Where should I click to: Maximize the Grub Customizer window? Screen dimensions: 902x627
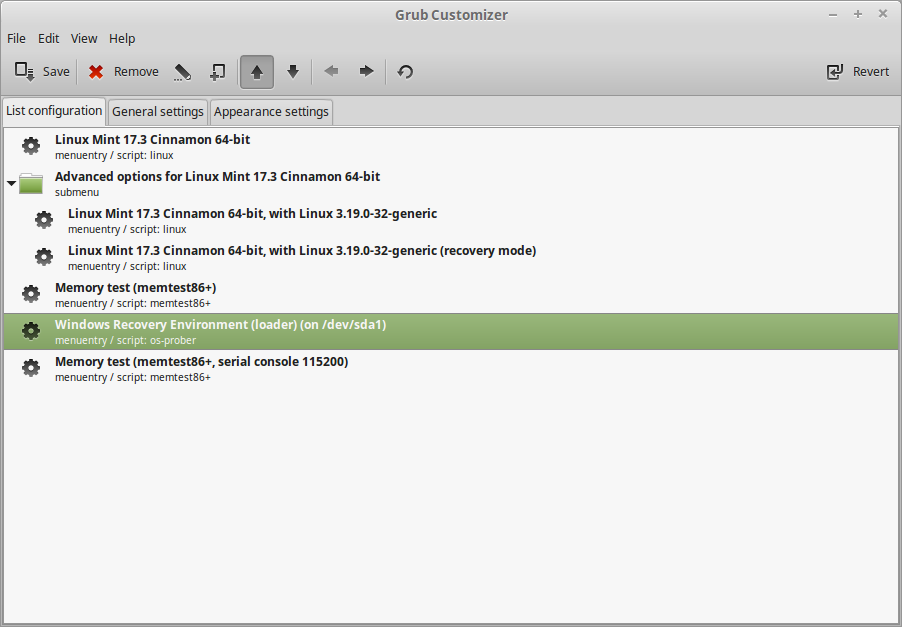(858, 14)
